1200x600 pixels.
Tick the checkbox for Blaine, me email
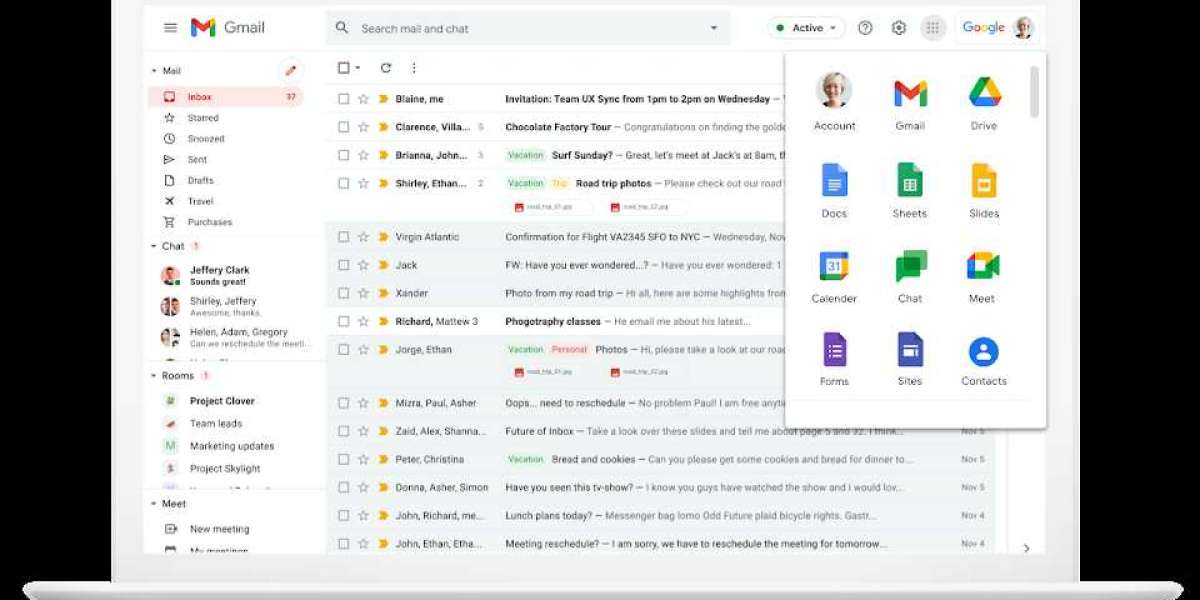pos(343,99)
